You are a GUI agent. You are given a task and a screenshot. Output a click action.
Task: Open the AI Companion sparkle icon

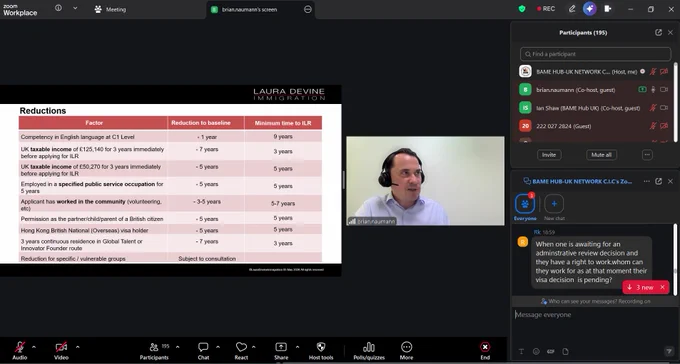tap(589, 9)
